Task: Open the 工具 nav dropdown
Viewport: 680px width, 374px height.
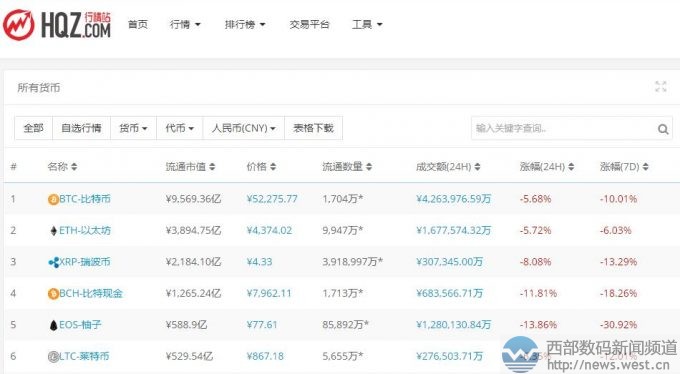Action: point(367,25)
